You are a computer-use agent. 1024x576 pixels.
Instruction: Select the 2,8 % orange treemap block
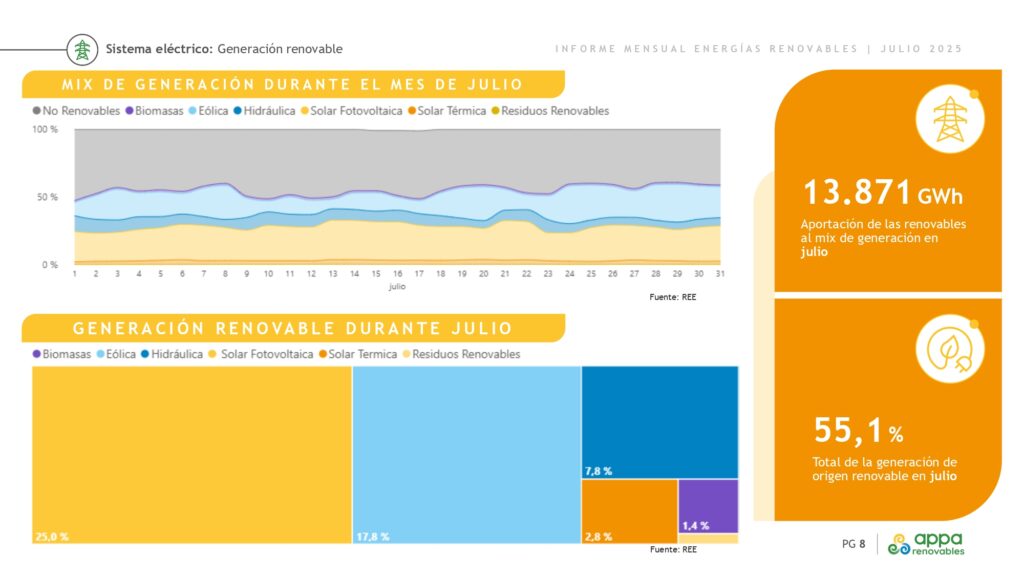coord(630,511)
